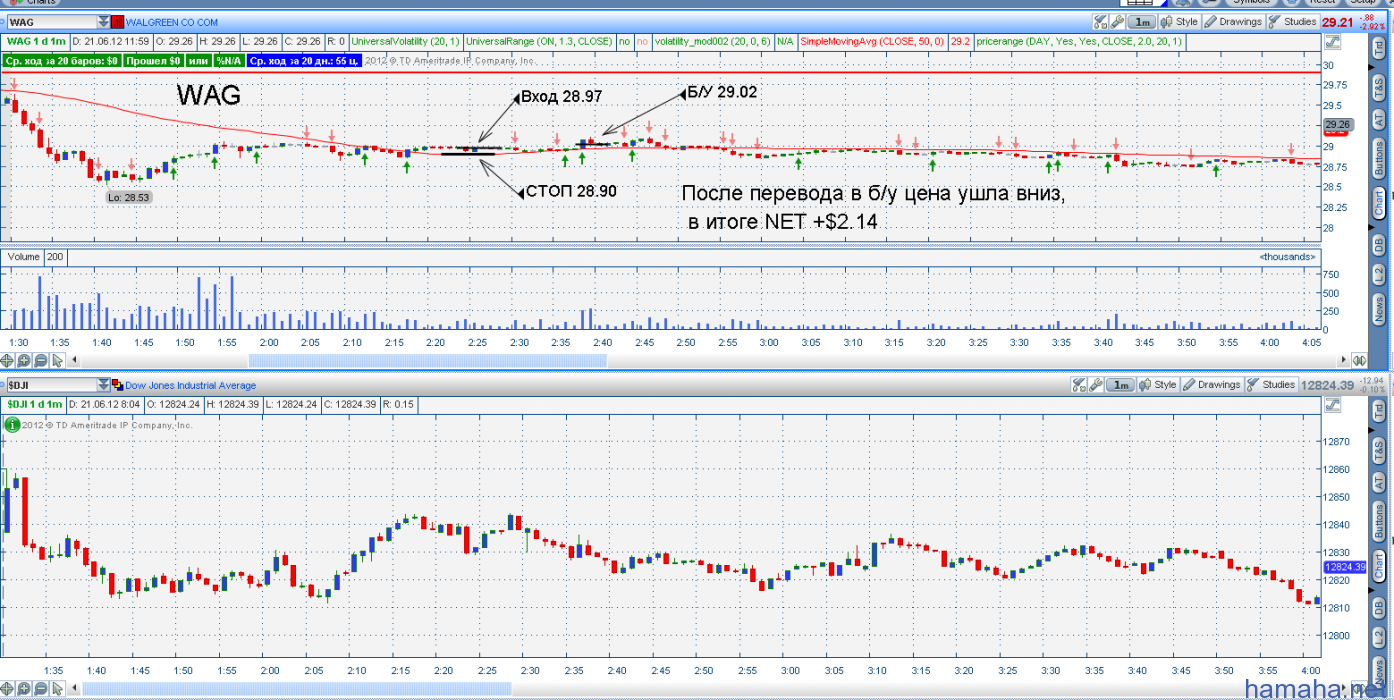The height and width of the screenshot is (700, 1394).
Task: Click UniversalRange (ON, 1.3, CLOSE) study label
Action: tap(538, 42)
